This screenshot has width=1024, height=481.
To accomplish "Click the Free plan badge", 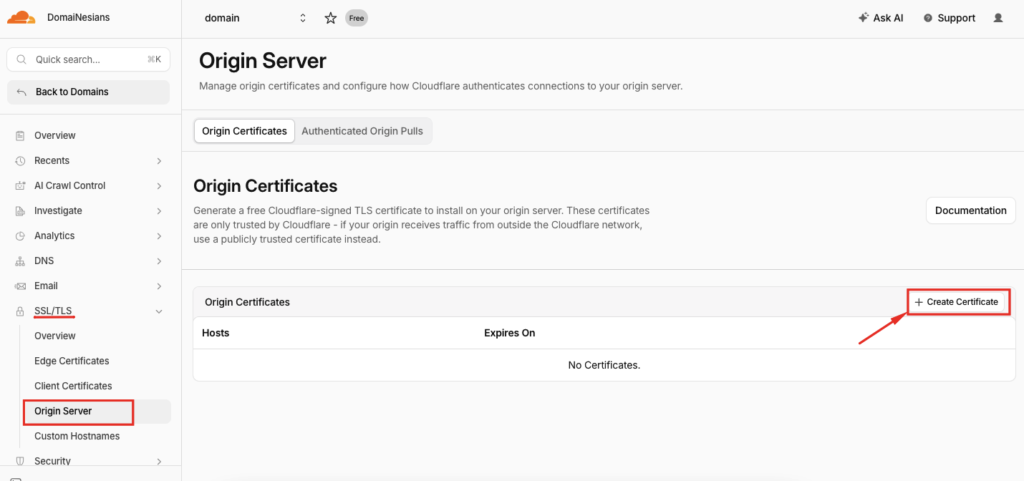I will (357, 18).
